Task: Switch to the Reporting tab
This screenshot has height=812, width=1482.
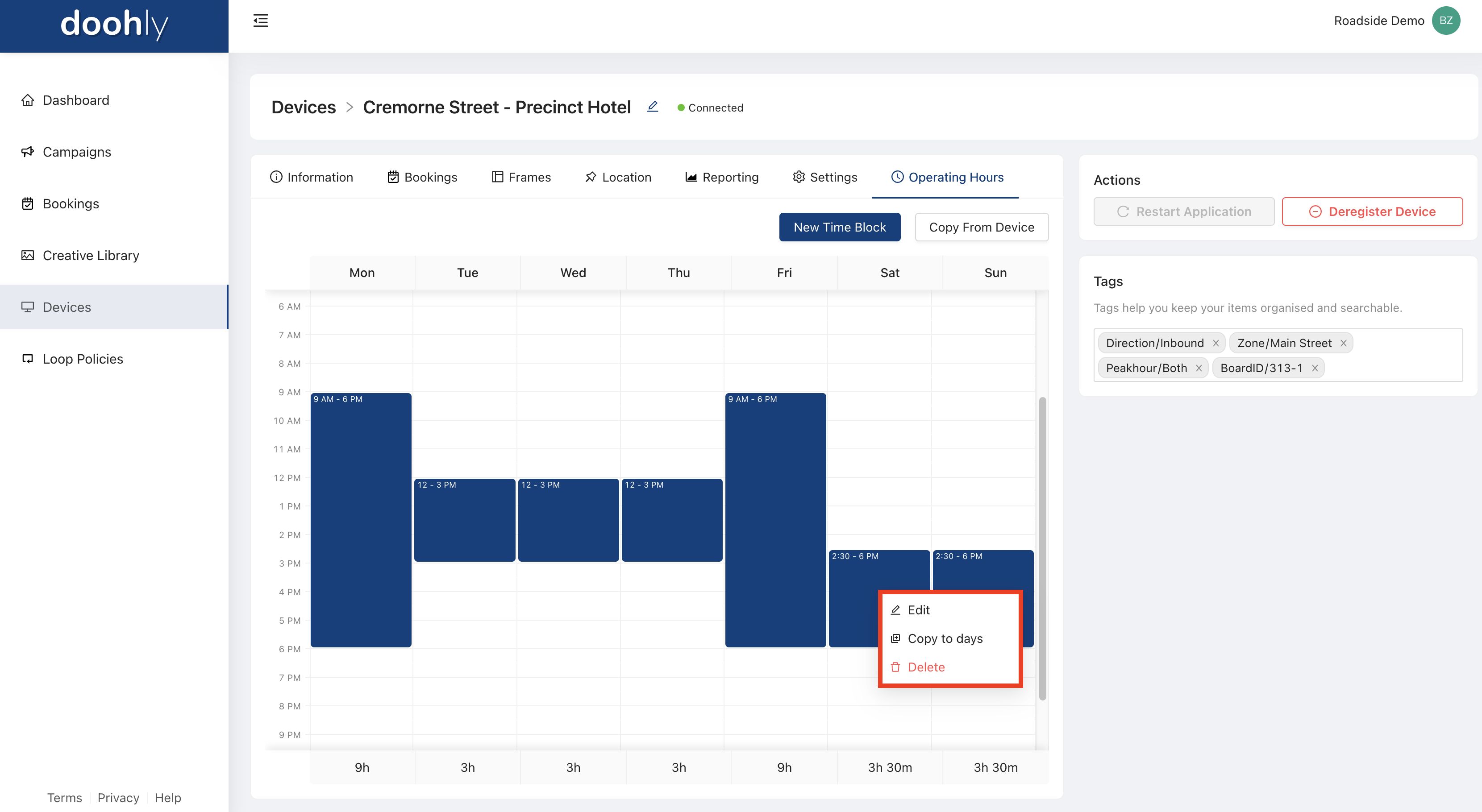Action: tap(721, 177)
